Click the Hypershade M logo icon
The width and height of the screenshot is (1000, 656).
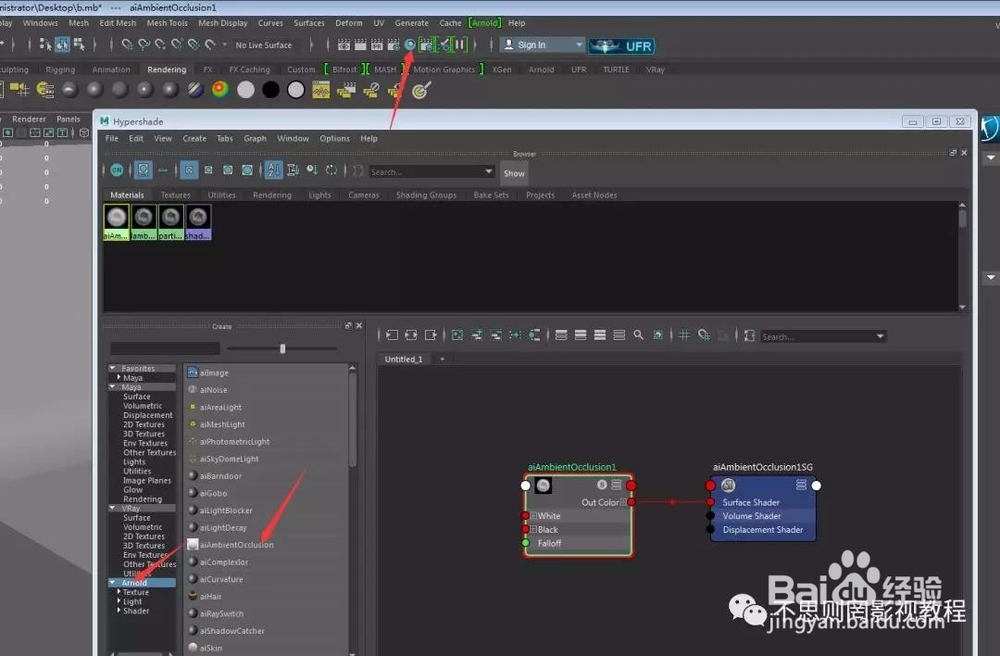(x=105, y=121)
